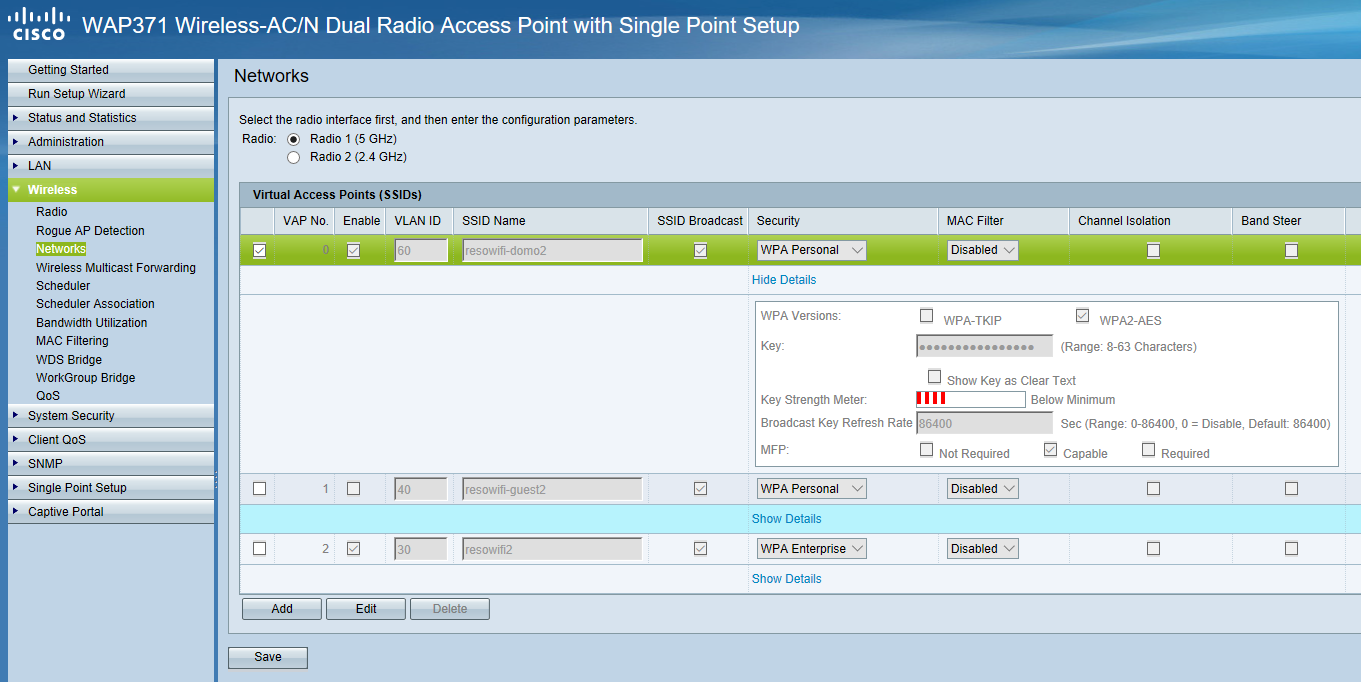This screenshot has width=1361, height=682.
Task: Show Details for resowifi-guest2
Action: coord(787,519)
